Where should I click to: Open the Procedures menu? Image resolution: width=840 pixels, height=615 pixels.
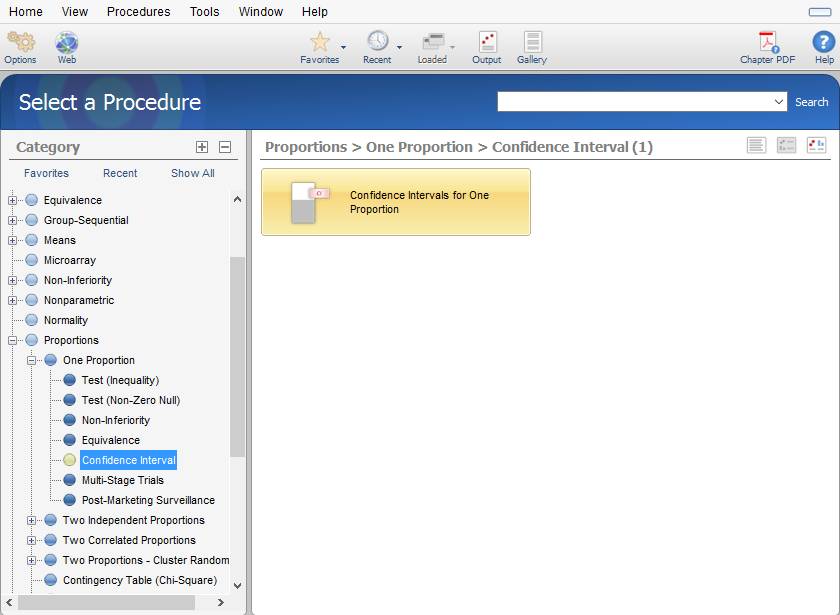pyautogui.click(x=138, y=12)
